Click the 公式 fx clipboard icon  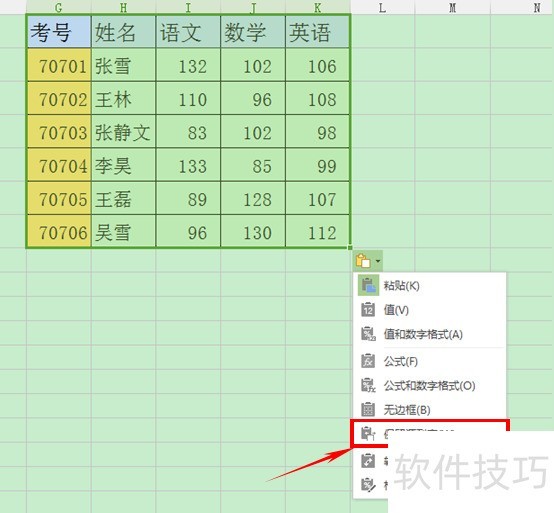[368, 361]
